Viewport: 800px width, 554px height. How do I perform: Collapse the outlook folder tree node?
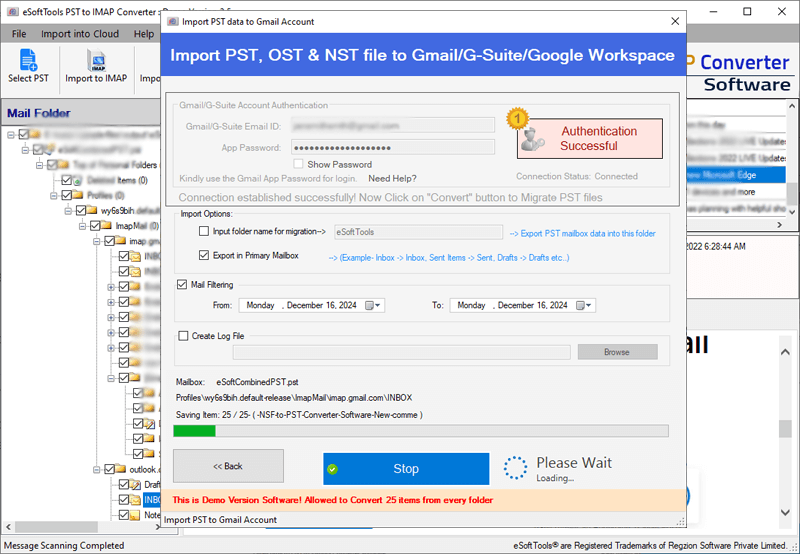click(x=96, y=469)
